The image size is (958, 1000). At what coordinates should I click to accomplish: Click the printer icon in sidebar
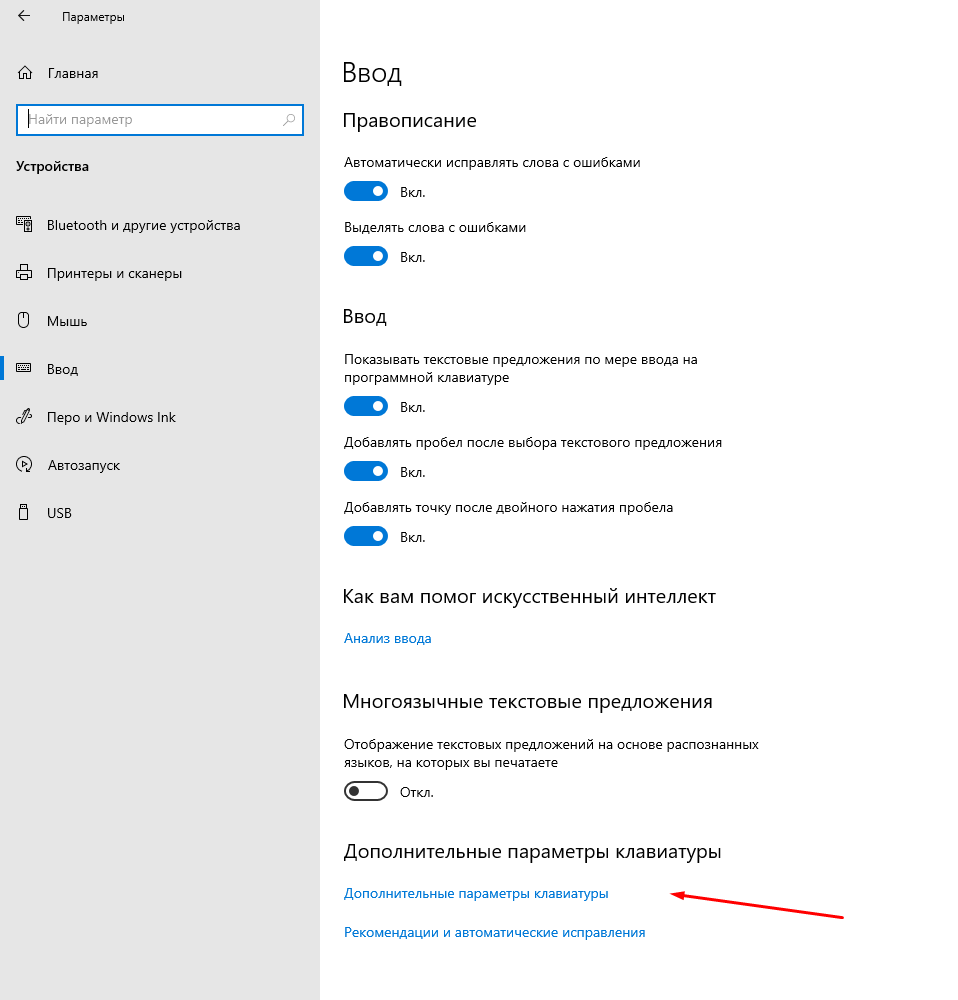pos(24,272)
